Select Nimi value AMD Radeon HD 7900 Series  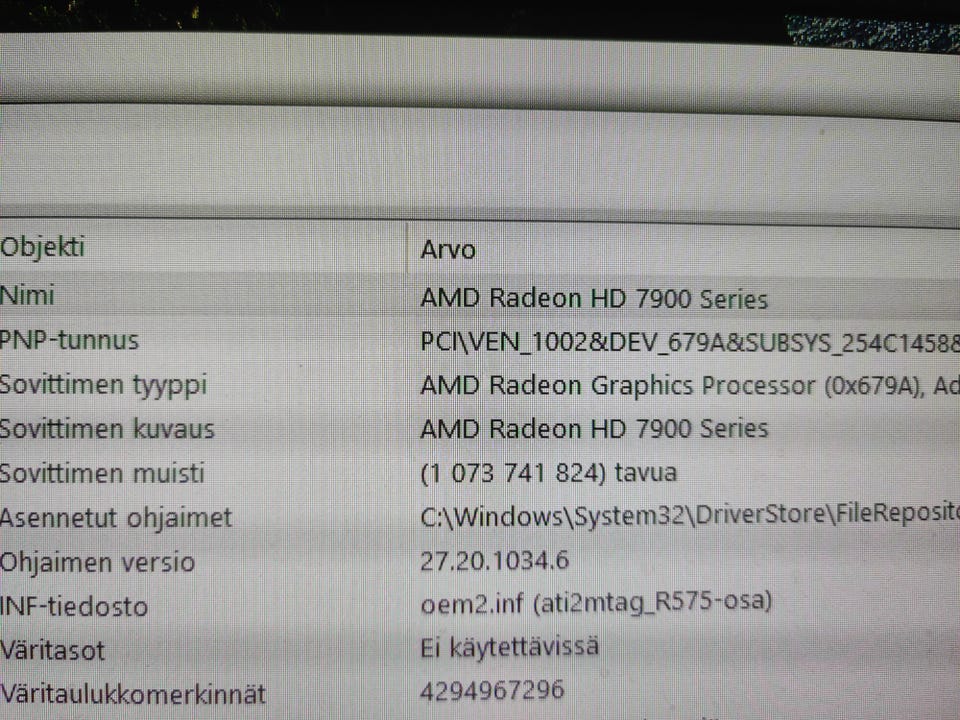[594, 299]
